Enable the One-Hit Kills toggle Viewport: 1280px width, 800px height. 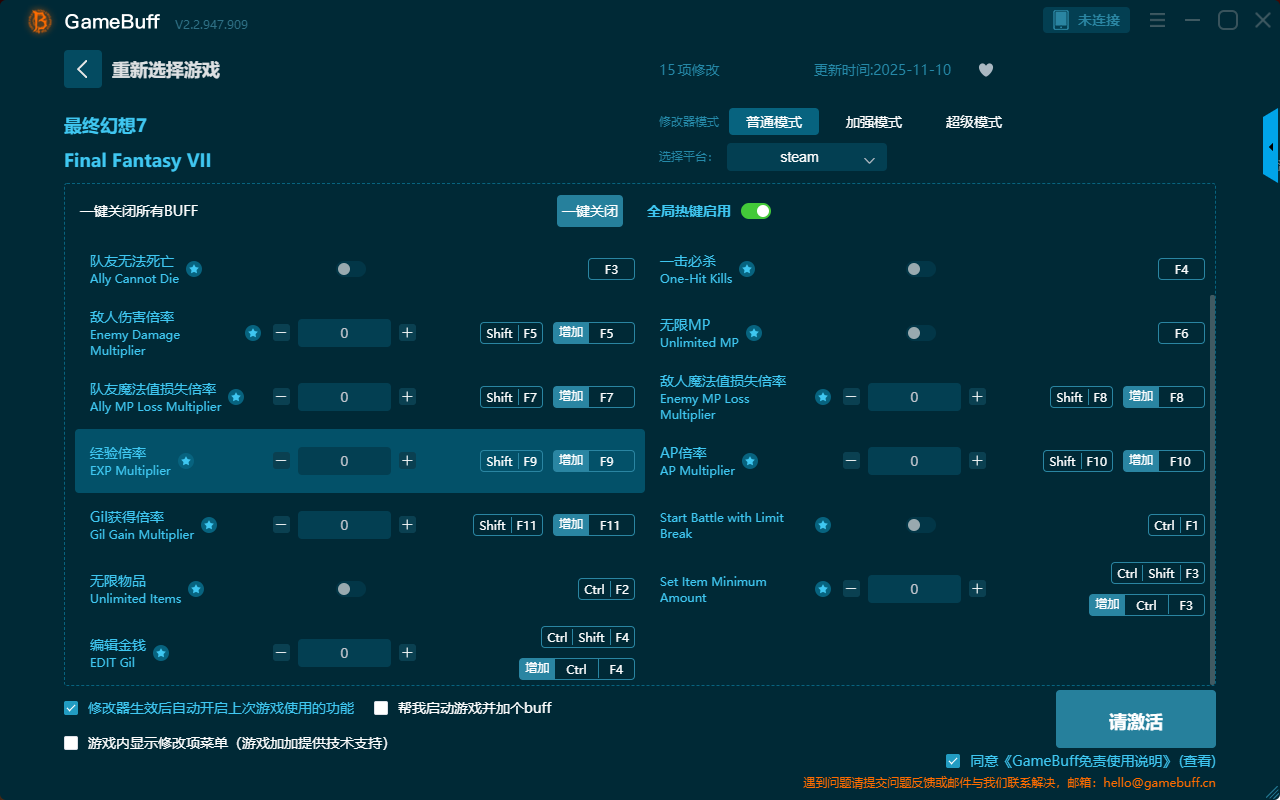click(920, 269)
